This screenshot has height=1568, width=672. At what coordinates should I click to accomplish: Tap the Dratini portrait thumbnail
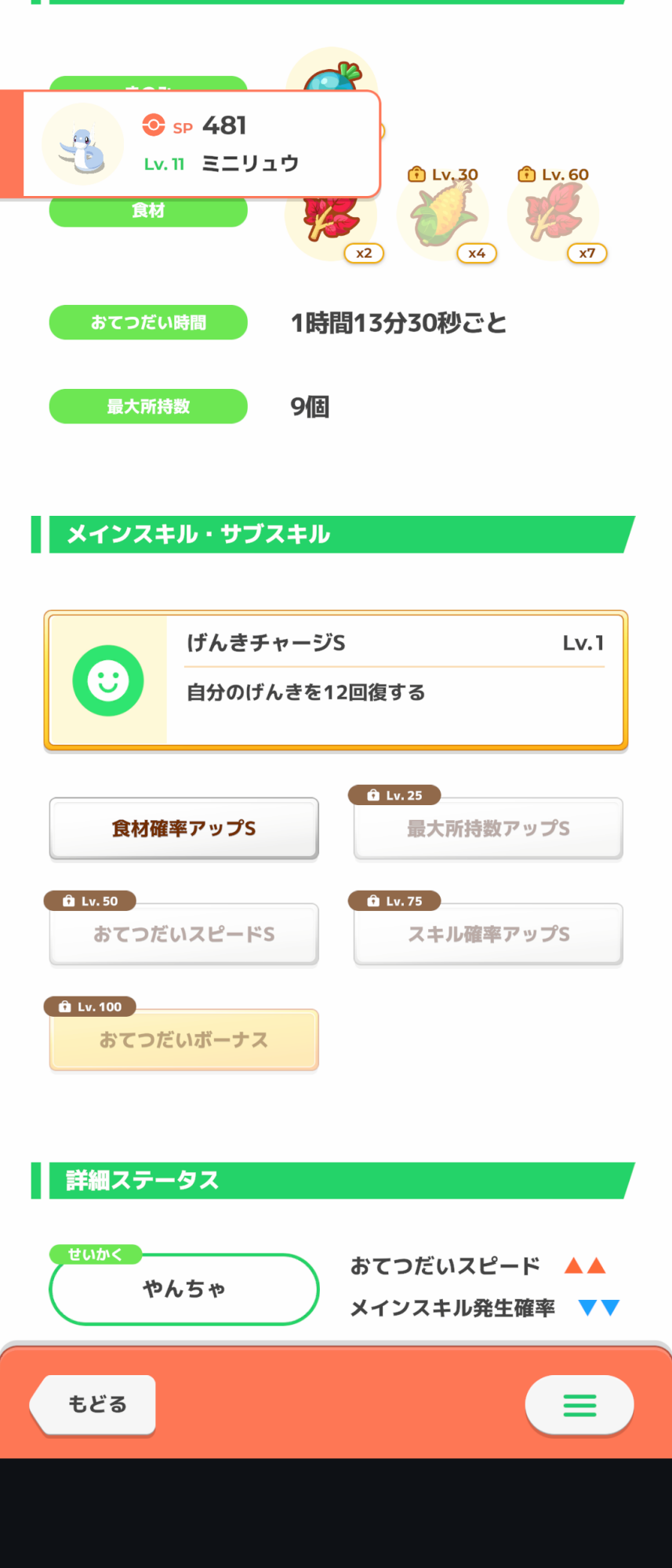pyautogui.click(x=82, y=144)
